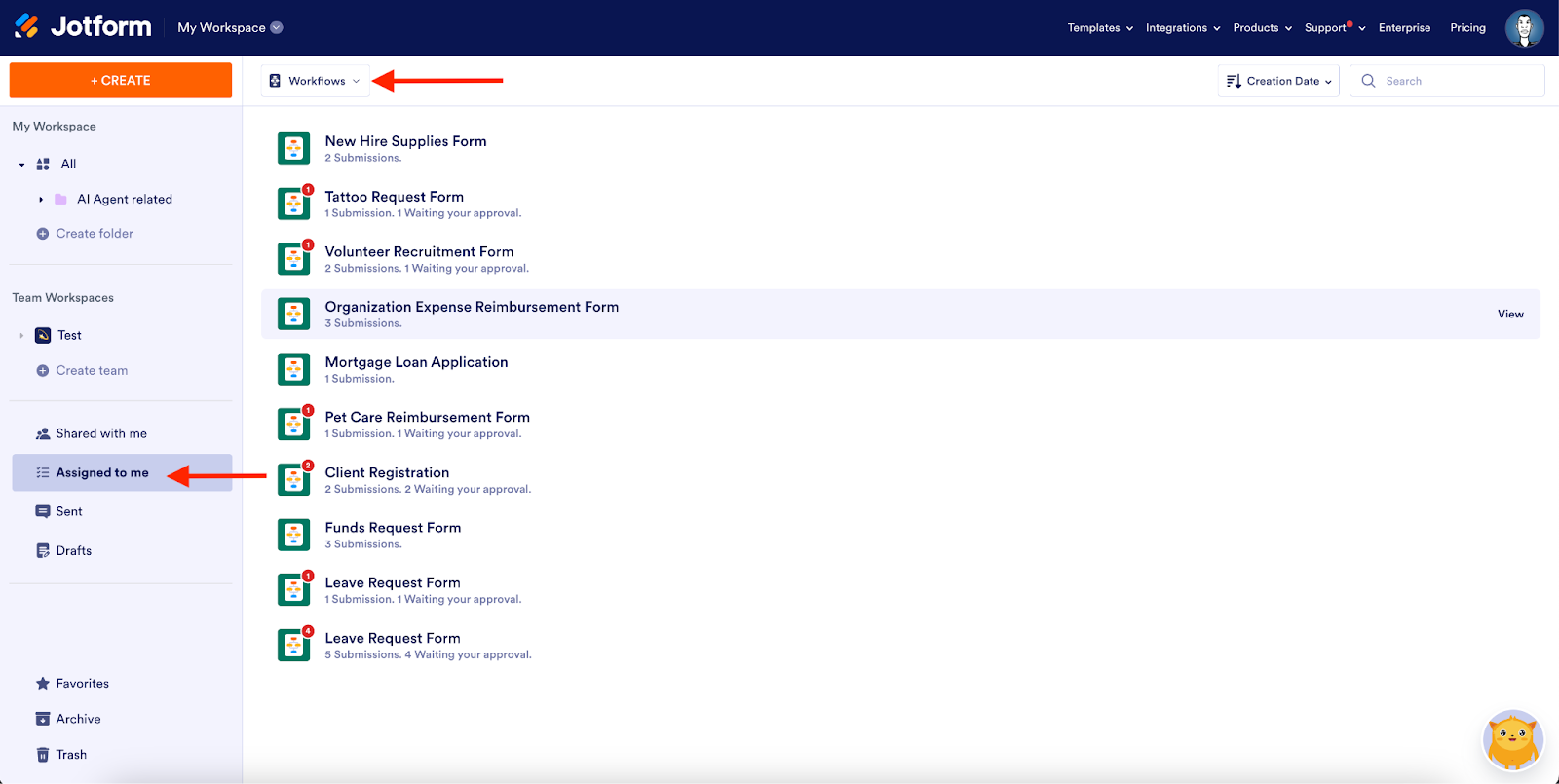The image size is (1559, 784).
Task: Open the Pricing page
Action: pyautogui.click(x=1467, y=28)
